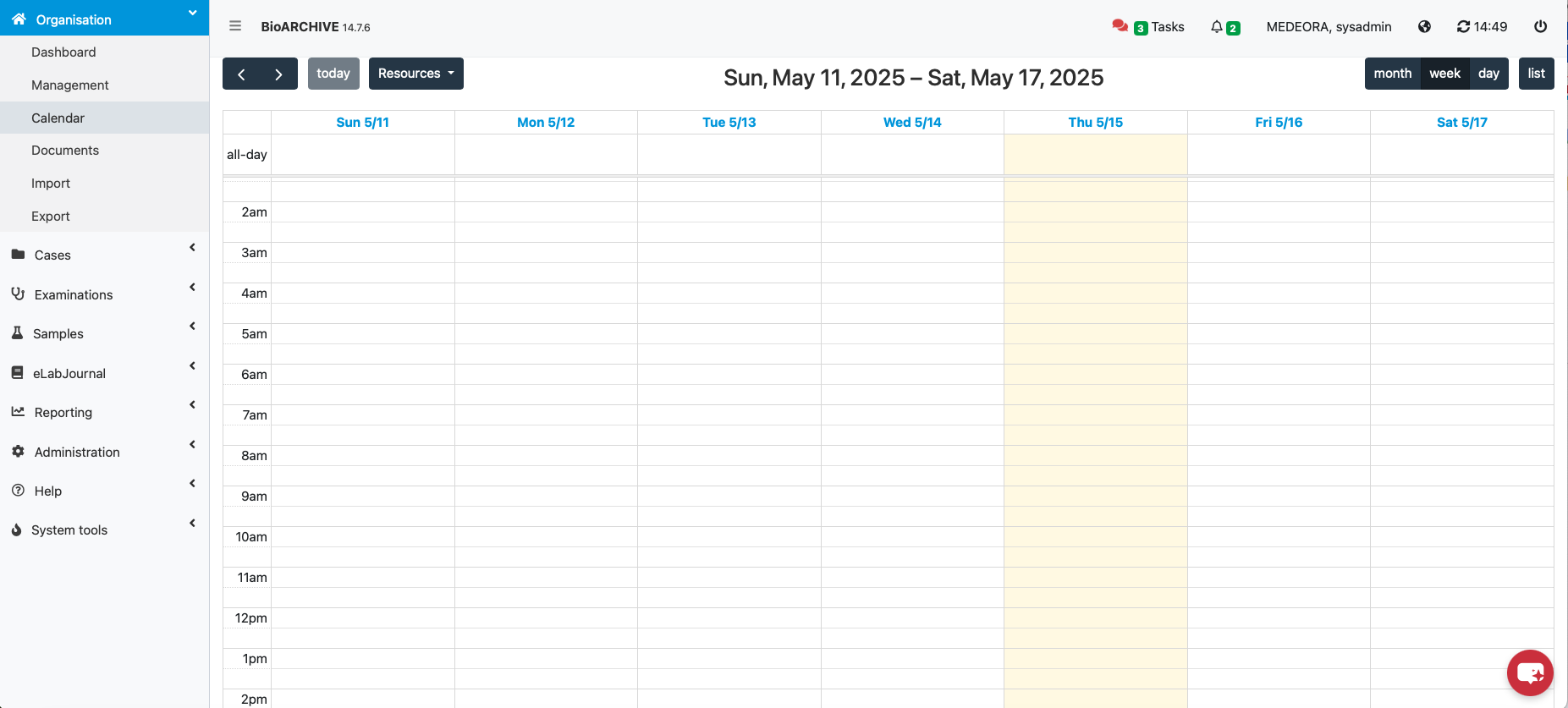
Task: Switch calendar to month view
Action: point(1392,74)
